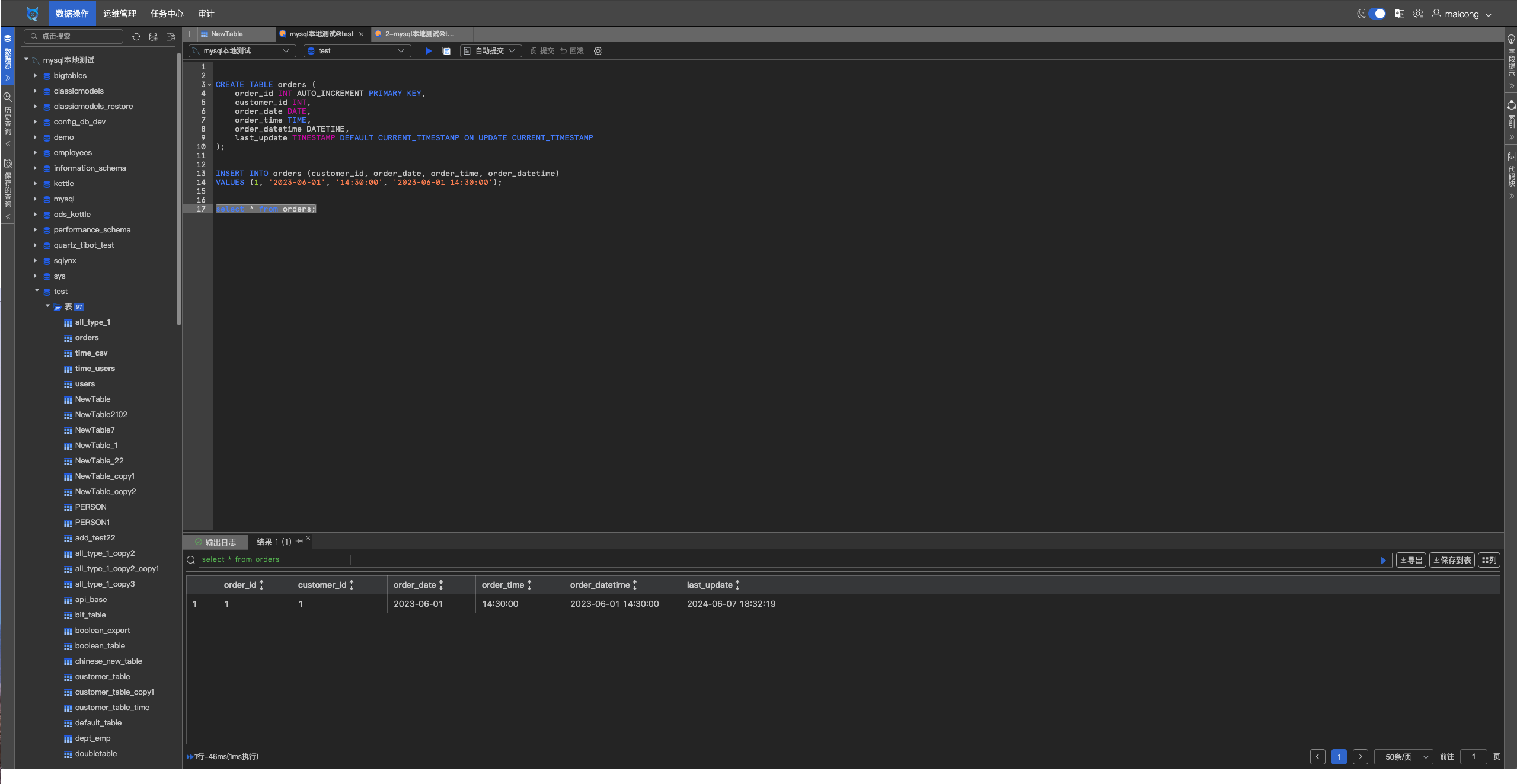Image resolution: width=1517 pixels, height=784 pixels.
Task: Open the 运维管理 menu
Action: [x=120, y=14]
